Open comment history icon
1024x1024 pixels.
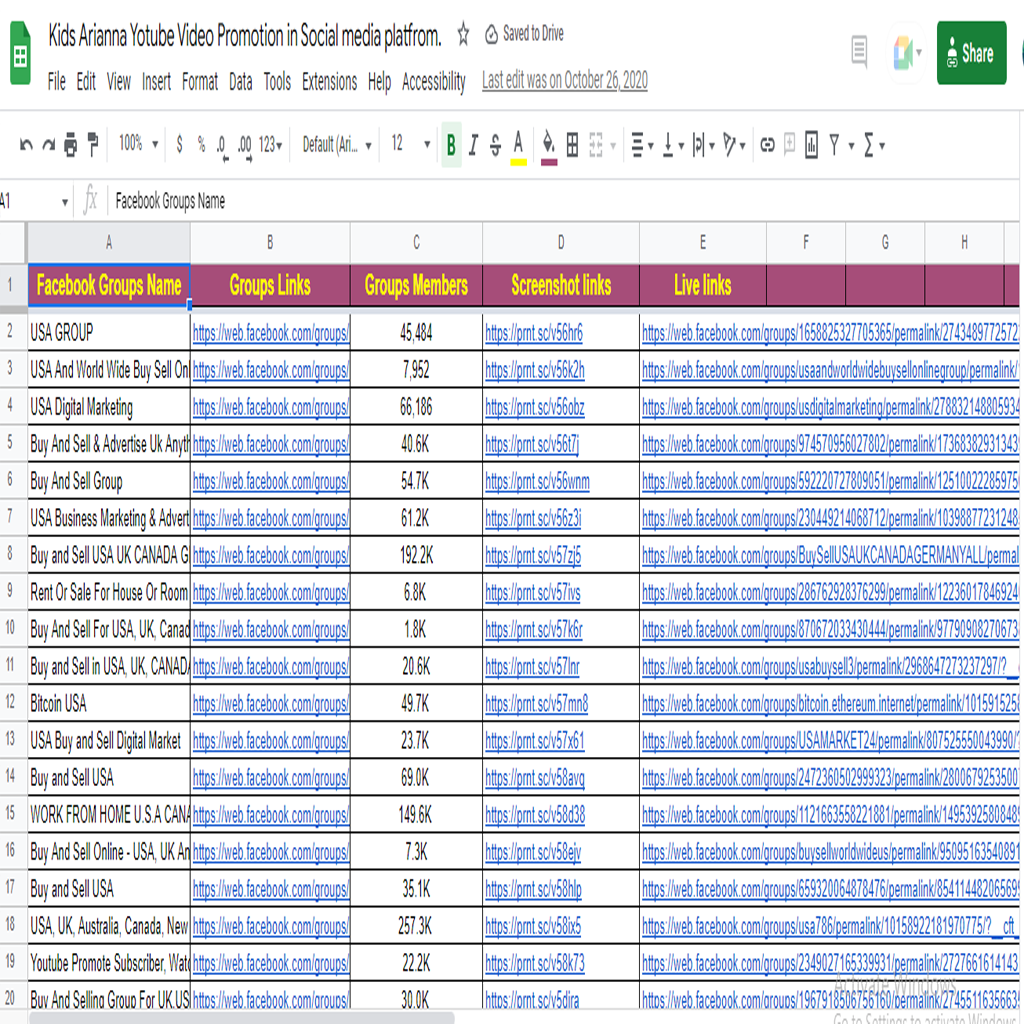click(860, 52)
